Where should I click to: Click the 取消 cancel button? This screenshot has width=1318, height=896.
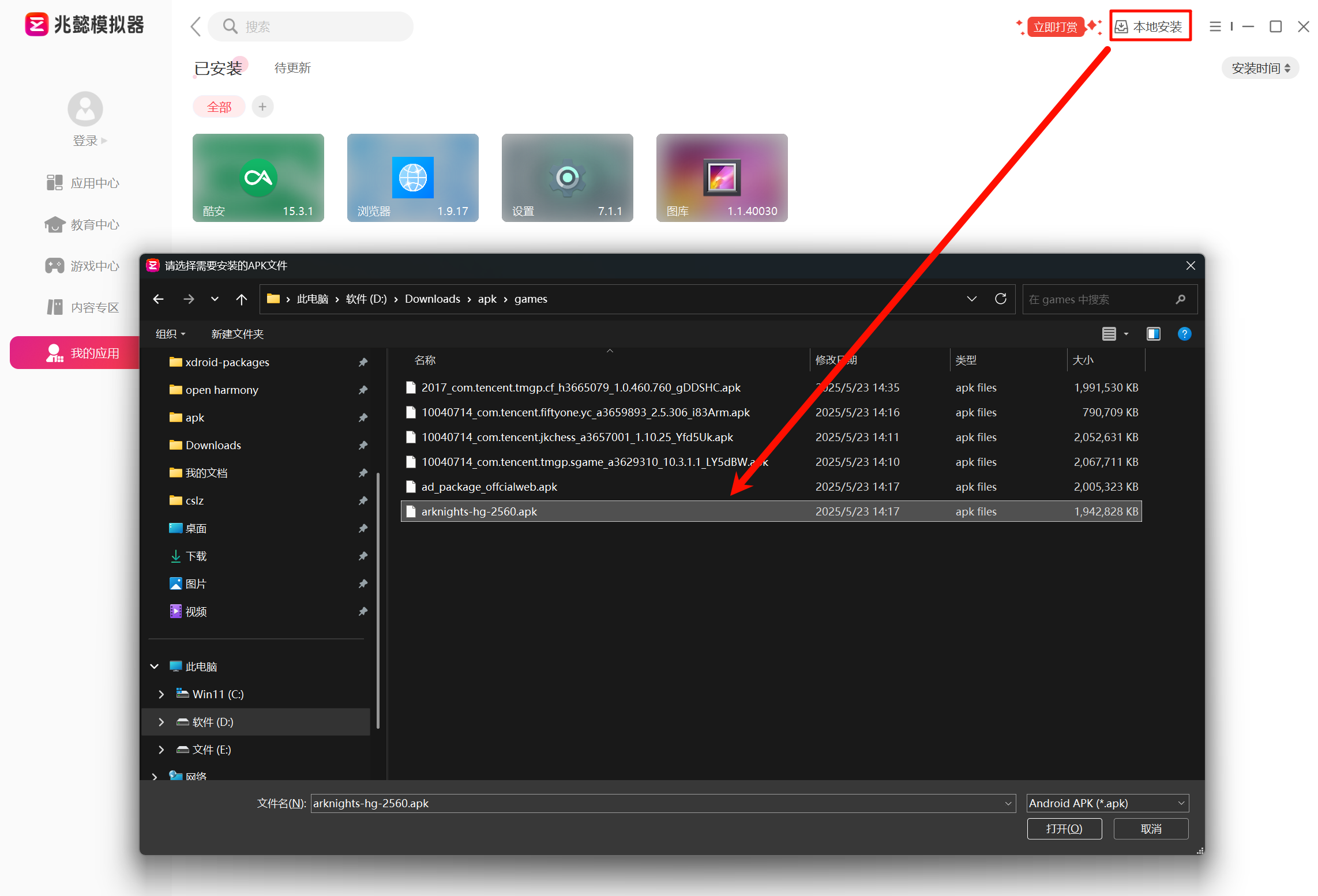point(1151,829)
